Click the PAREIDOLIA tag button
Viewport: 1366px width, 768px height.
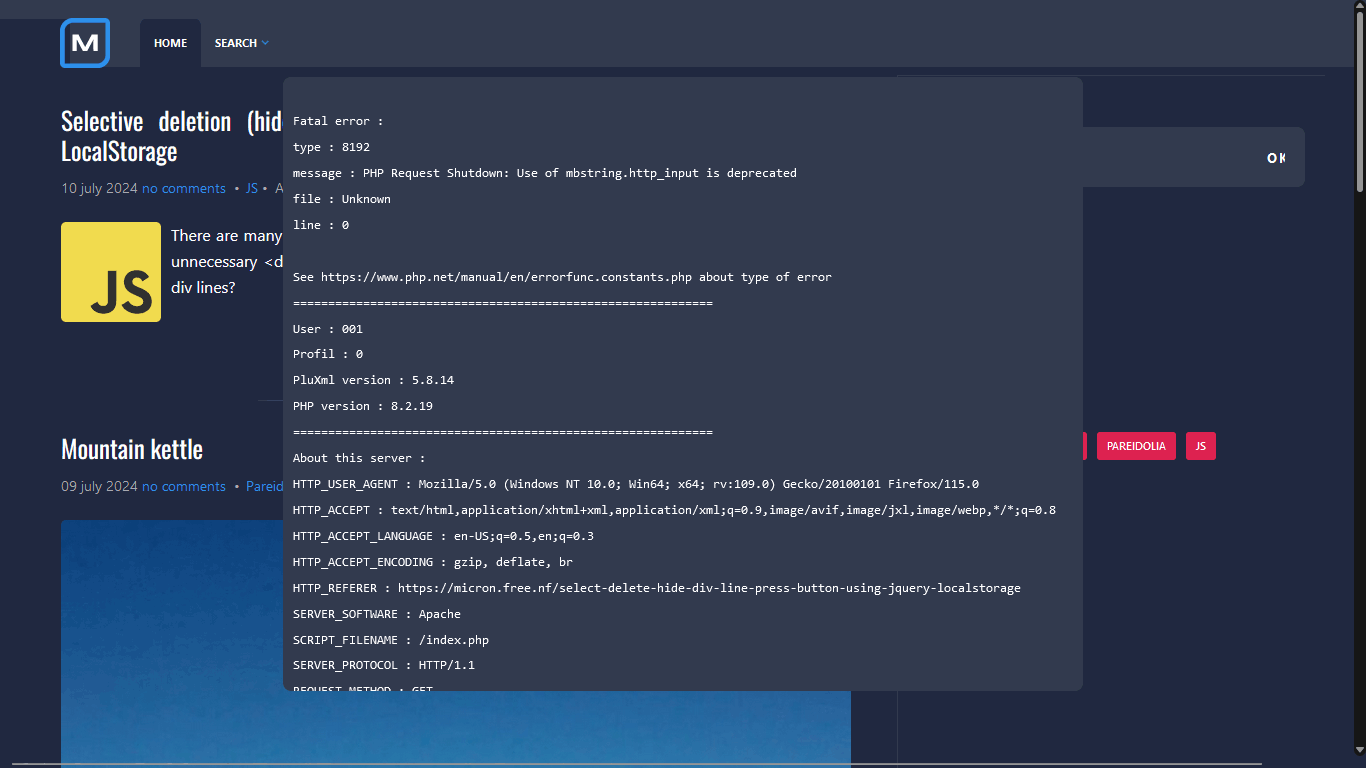tap(1136, 446)
